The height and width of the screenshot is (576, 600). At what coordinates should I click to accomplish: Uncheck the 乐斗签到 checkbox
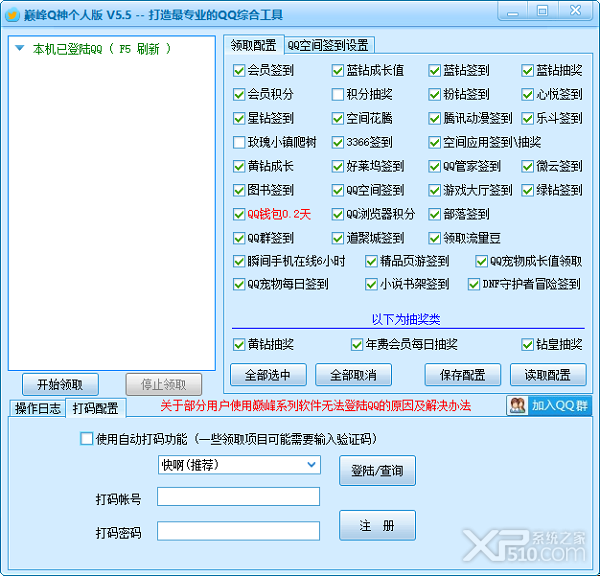[x=527, y=118]
